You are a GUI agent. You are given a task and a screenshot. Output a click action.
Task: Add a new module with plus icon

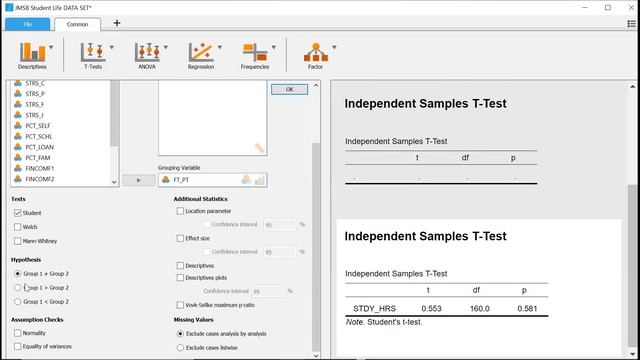(117, 23)
